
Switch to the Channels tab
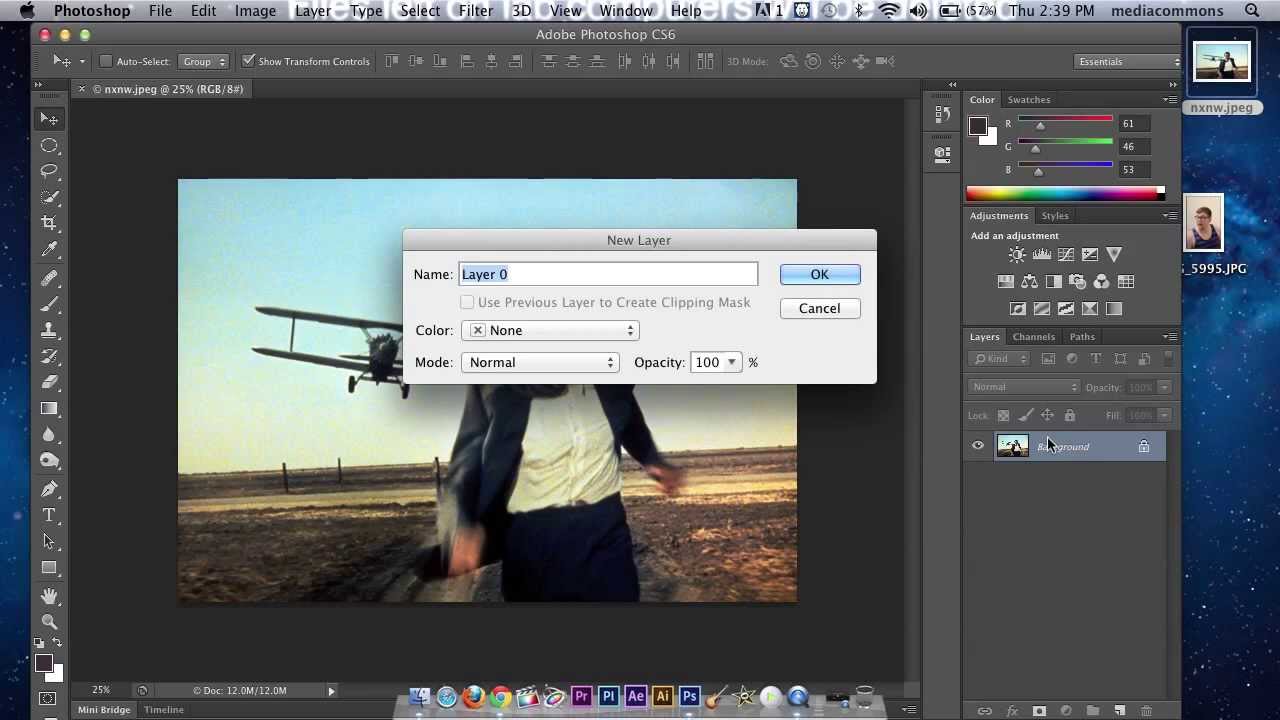(1033, 337)
